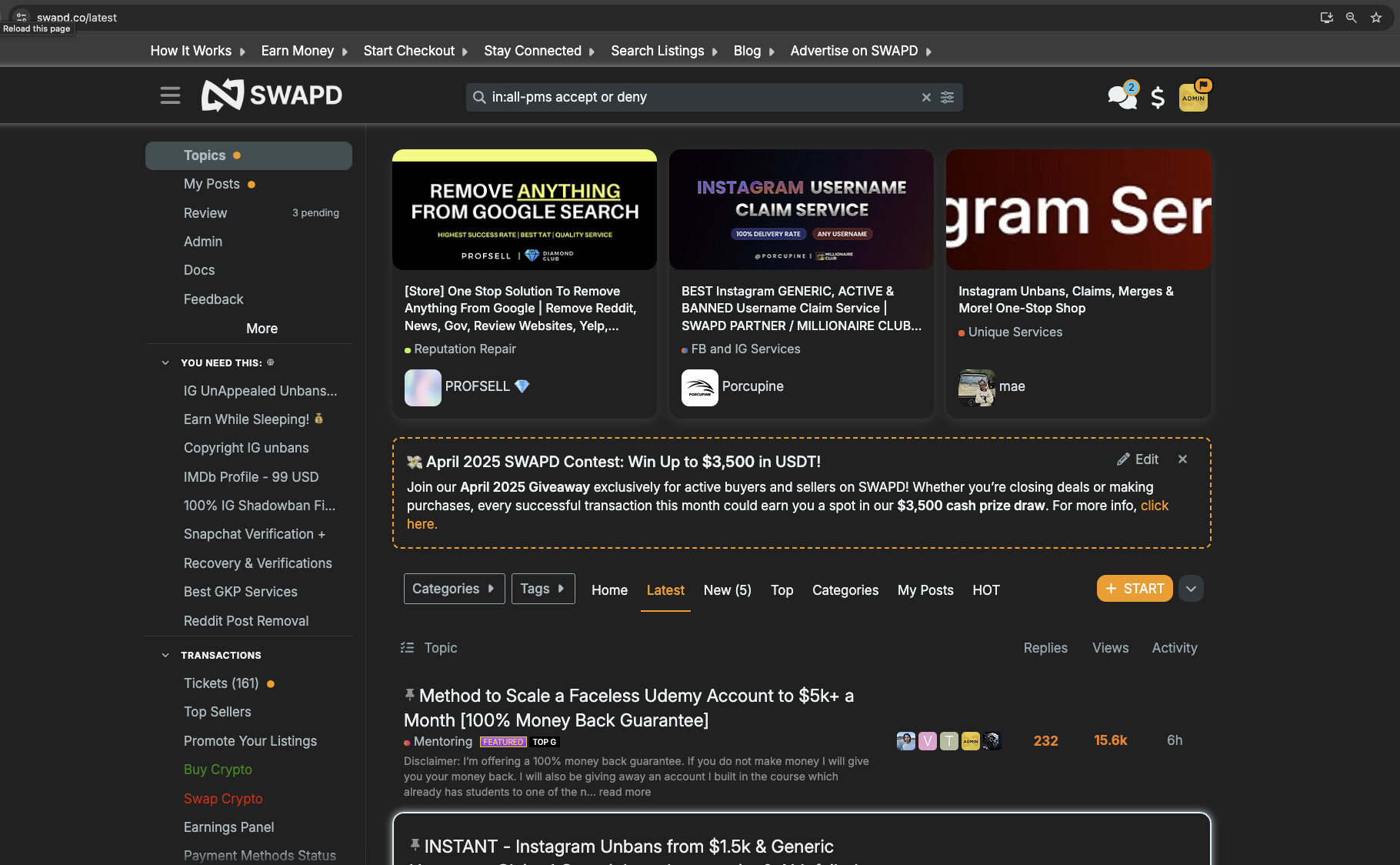Click the search magnifier icon in search box
1400x865 pixels.
[x=479, y=97]
